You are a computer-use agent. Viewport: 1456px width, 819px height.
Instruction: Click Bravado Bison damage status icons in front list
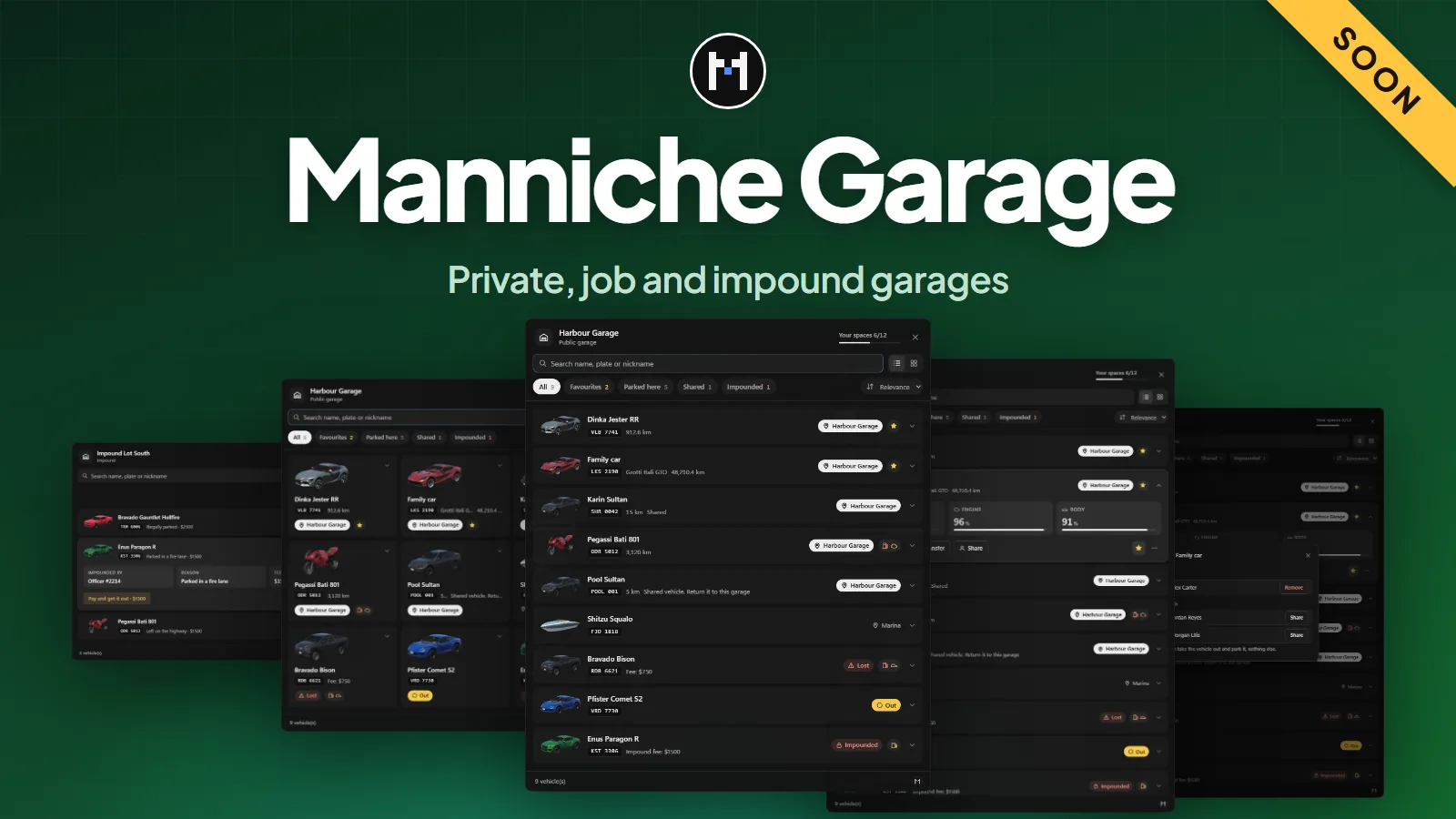click(889, 665)
